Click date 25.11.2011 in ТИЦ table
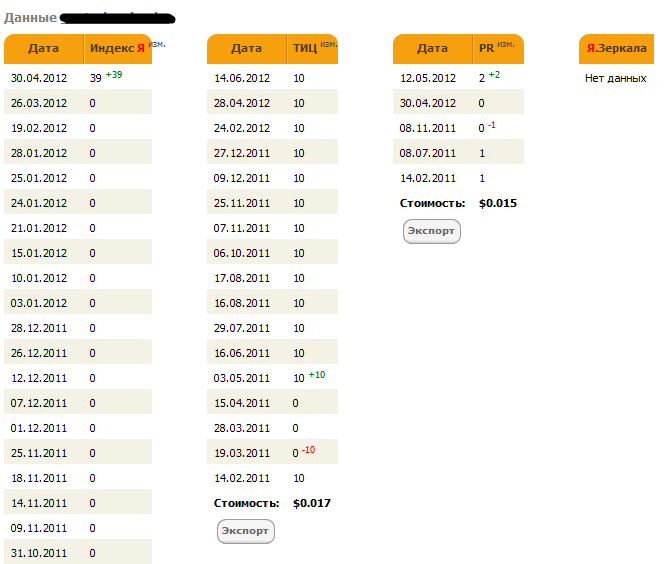Viewport: 665px width, 564px height. (242, 204)
